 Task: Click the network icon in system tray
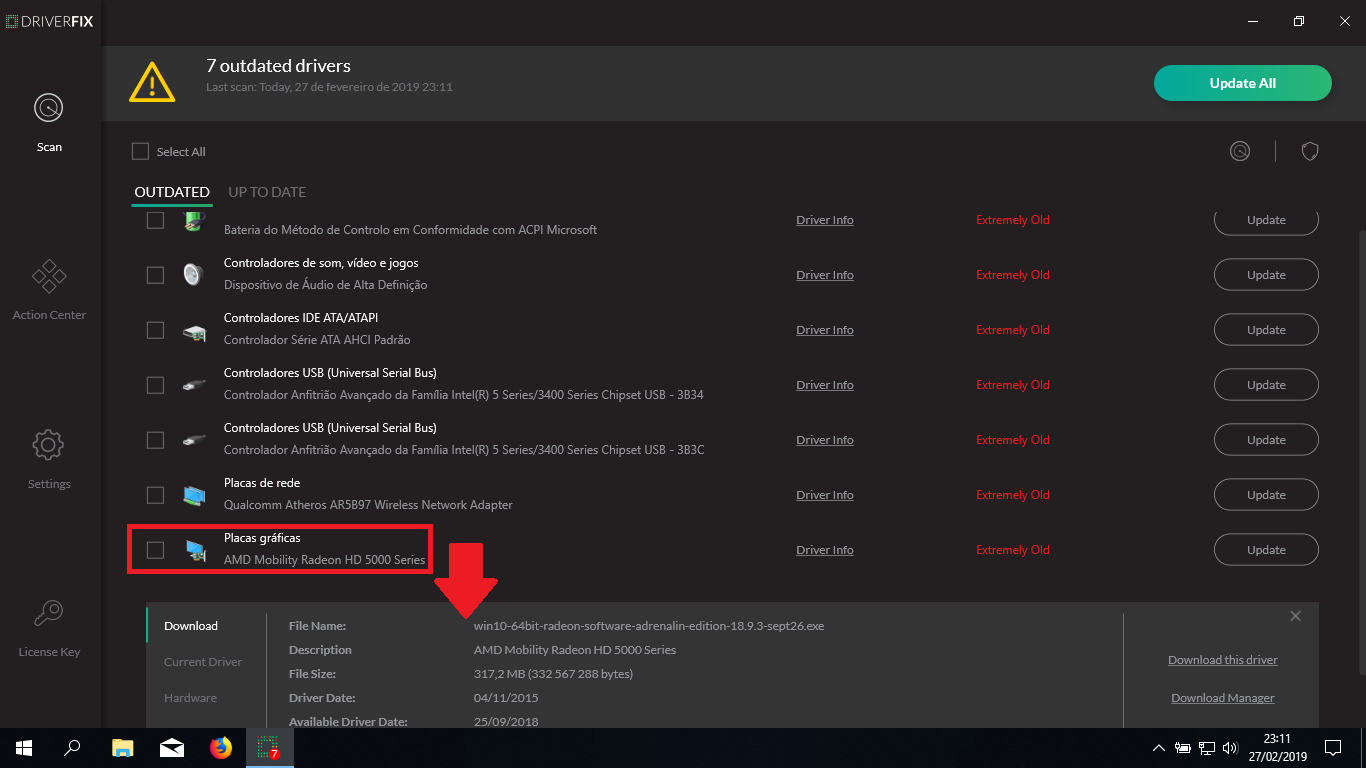click(1207, 748)
